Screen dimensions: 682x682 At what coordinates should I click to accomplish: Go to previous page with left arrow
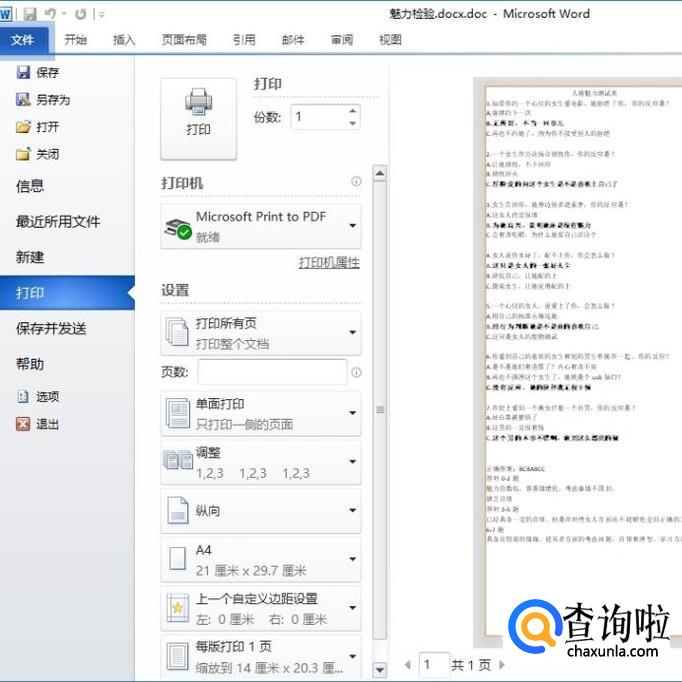click(x=408, y=665)
